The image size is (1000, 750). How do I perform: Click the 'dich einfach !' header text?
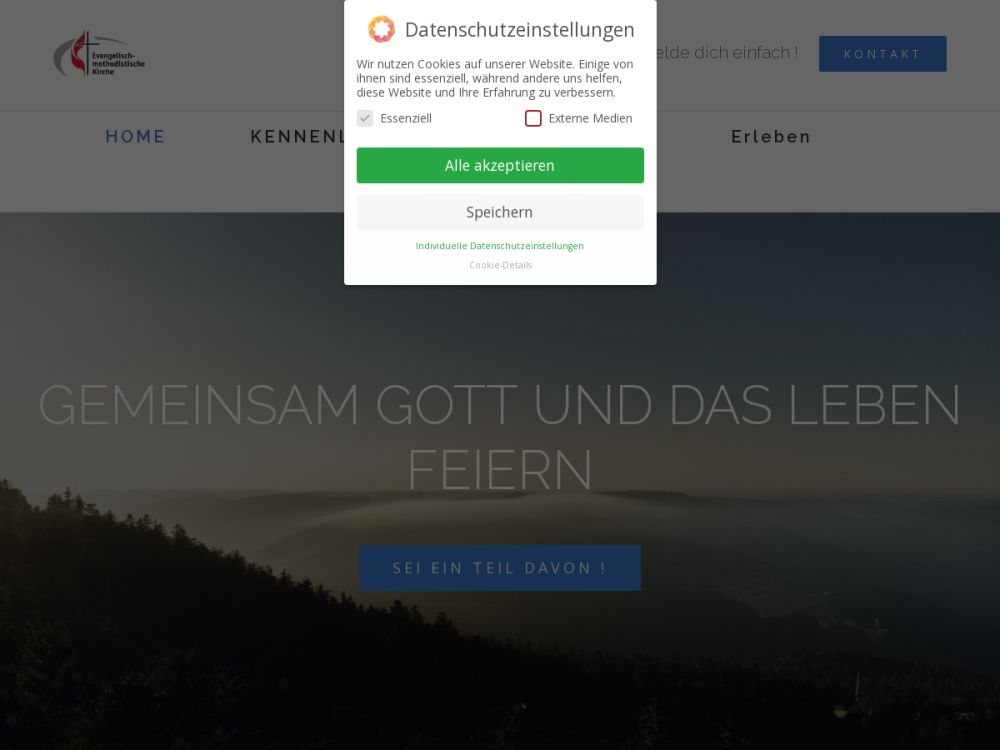(x=746, y=52)
